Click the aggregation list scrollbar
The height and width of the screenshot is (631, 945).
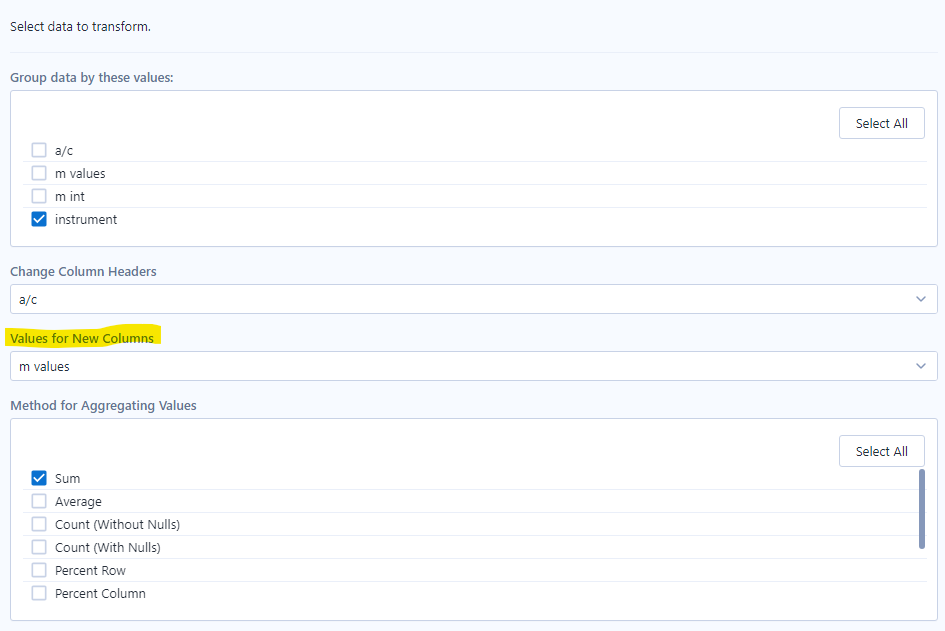[x=922, y=510]
